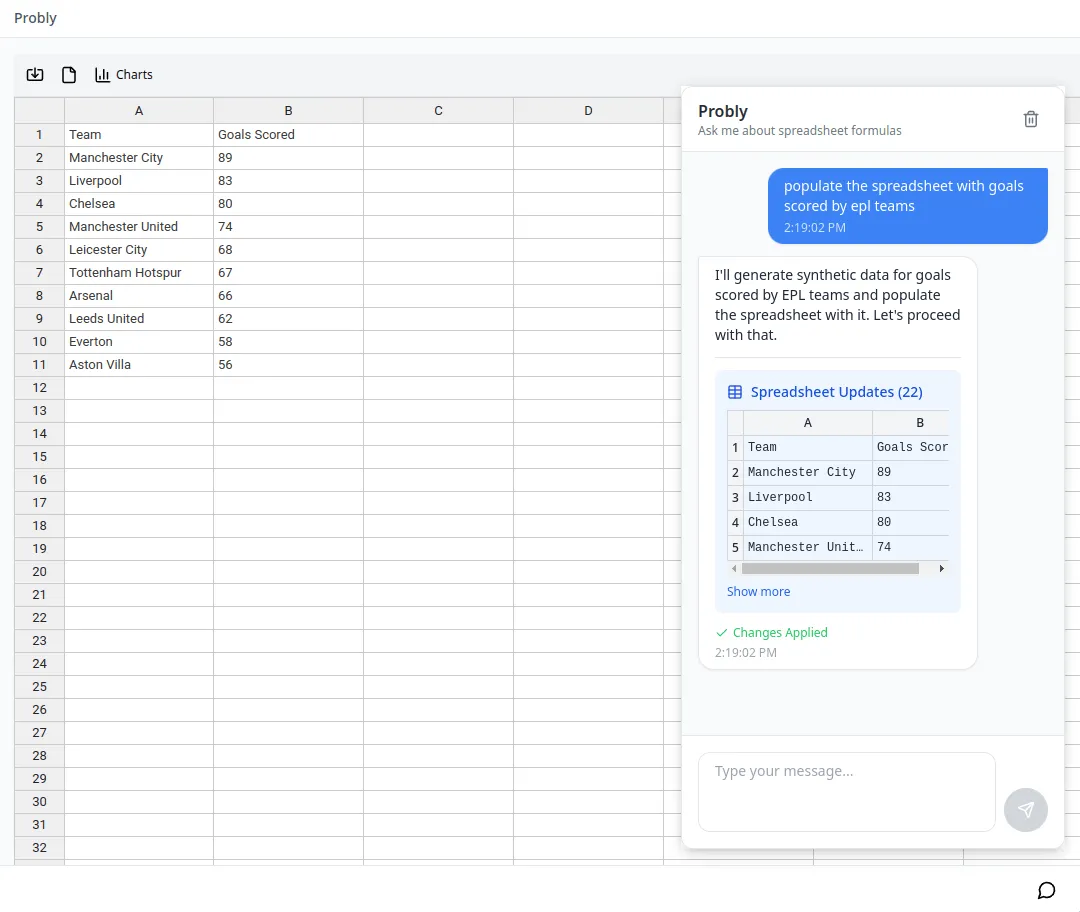Click cell with value 58
Image resolution: width=1080 pixels, height=912 pixels.
289,342
